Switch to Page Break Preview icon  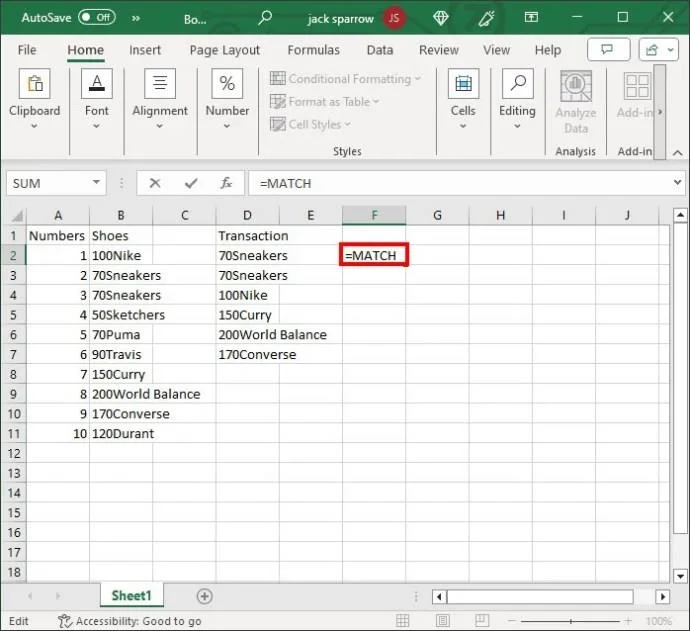(482, 621)
